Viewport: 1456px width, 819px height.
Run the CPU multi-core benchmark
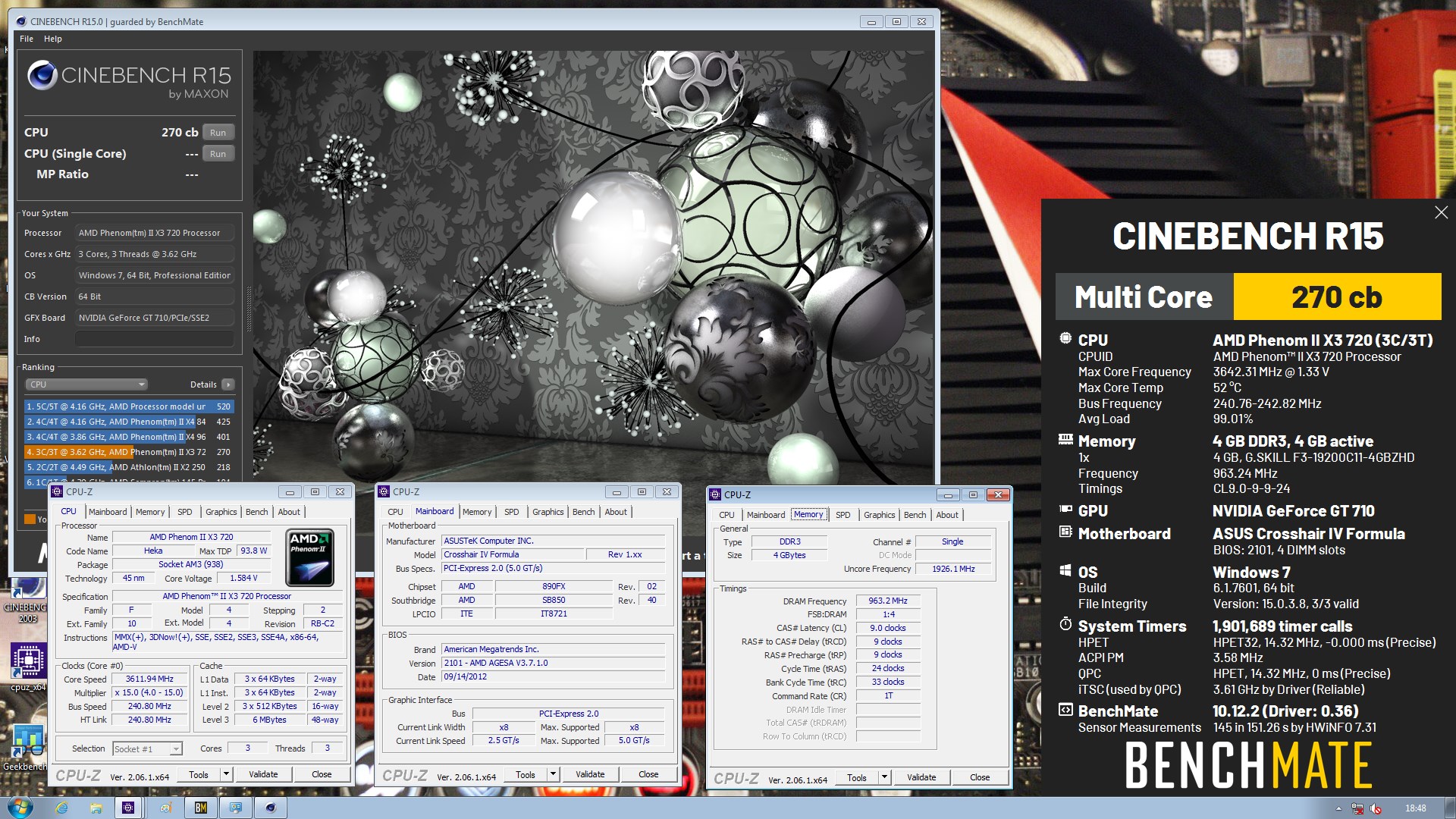[218, 133]
